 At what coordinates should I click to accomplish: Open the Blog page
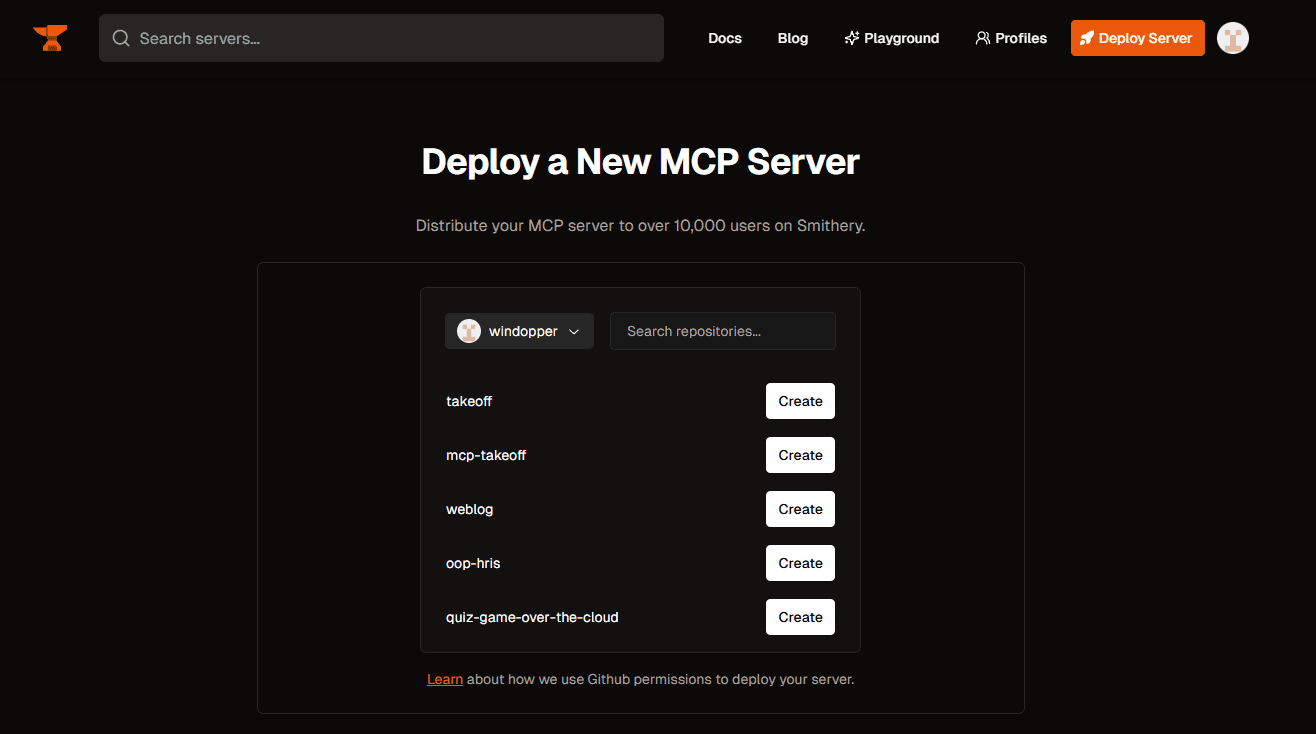click(793, 38)
